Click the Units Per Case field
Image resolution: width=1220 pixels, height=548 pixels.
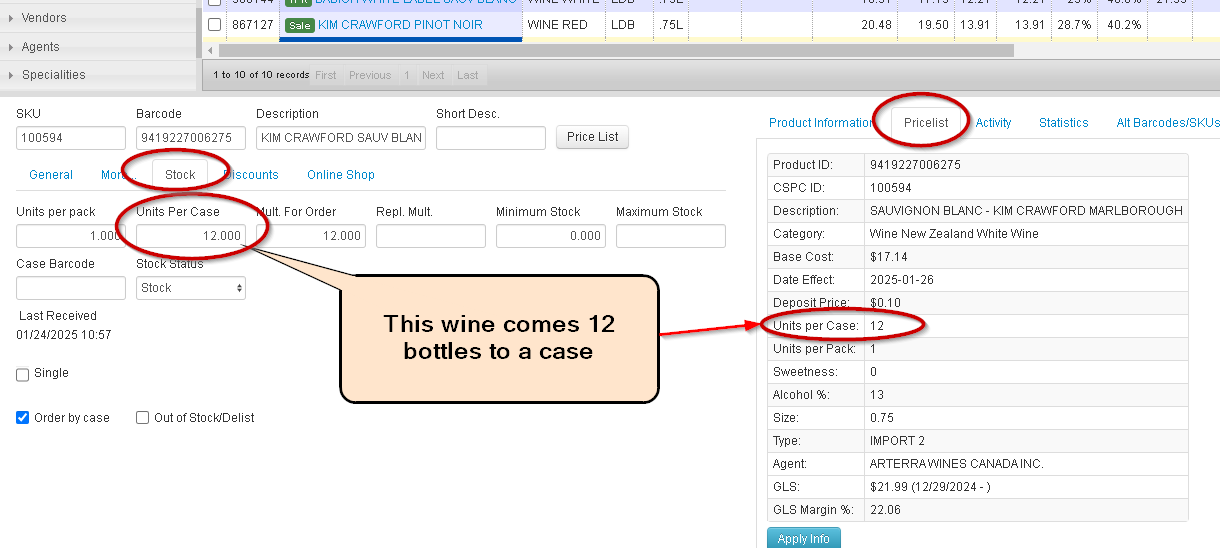coord(191,236)
